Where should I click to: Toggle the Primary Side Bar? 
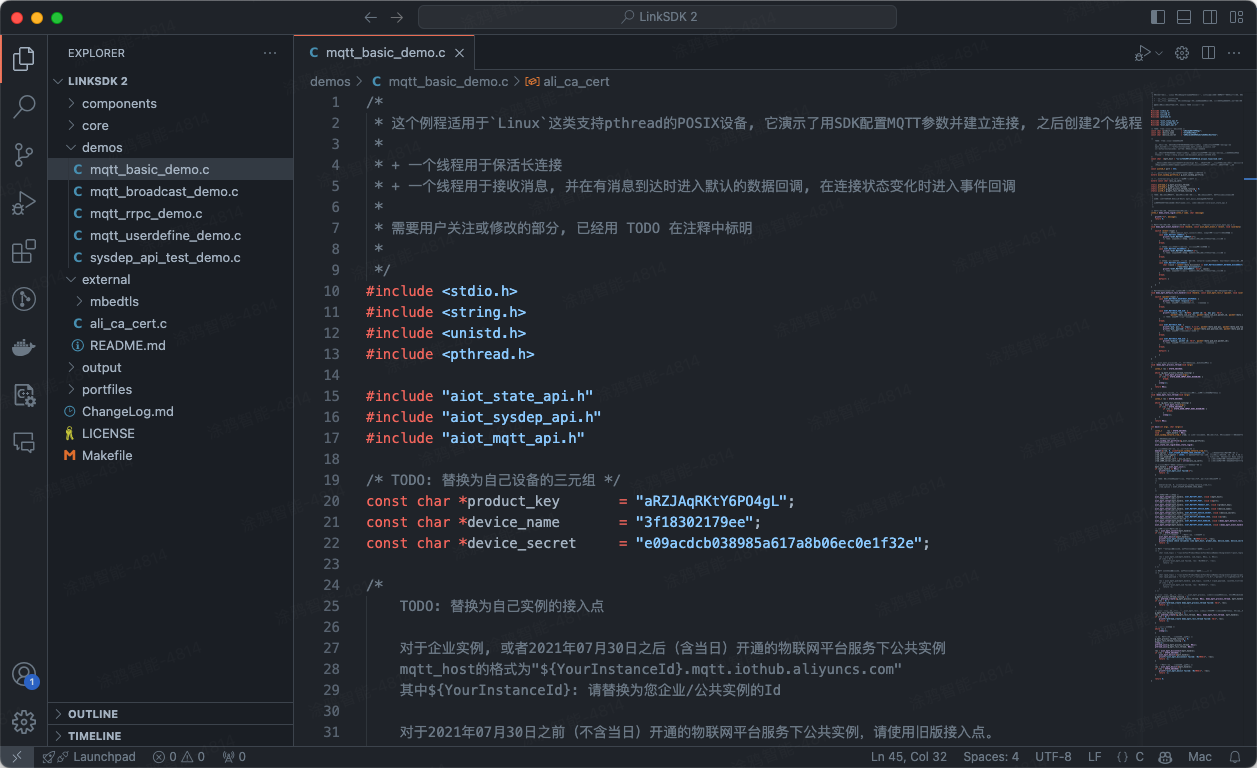click(x=1158, y=17)
